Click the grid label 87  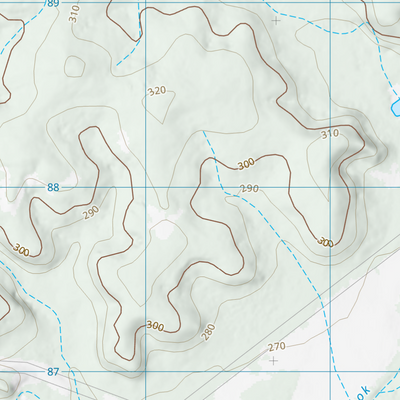[x=53, y=372]
